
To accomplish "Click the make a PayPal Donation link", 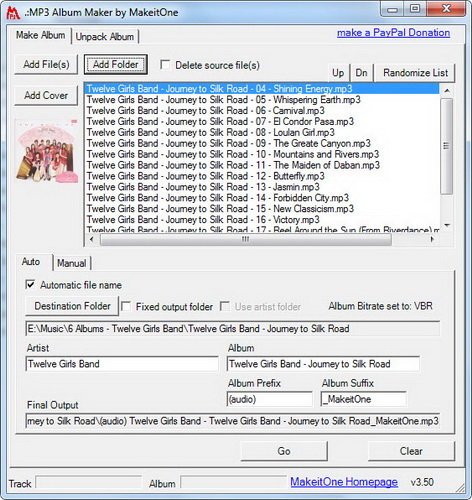I will click(393, 33).
